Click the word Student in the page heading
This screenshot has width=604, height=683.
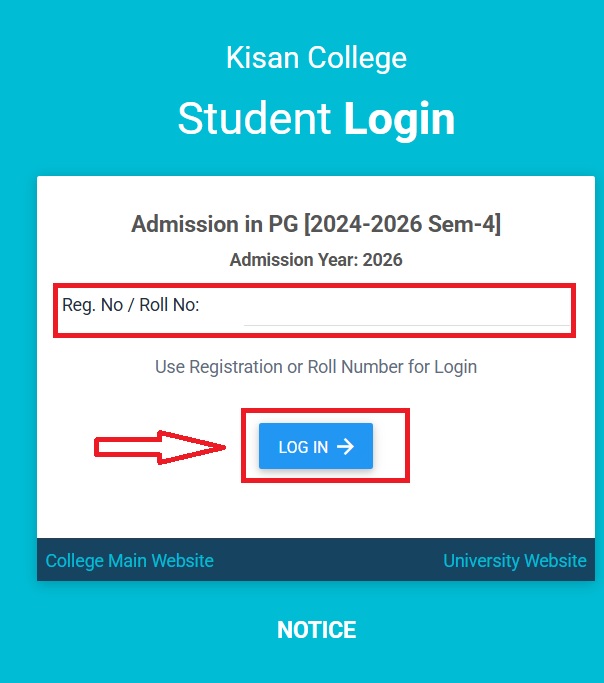[255, 119]
